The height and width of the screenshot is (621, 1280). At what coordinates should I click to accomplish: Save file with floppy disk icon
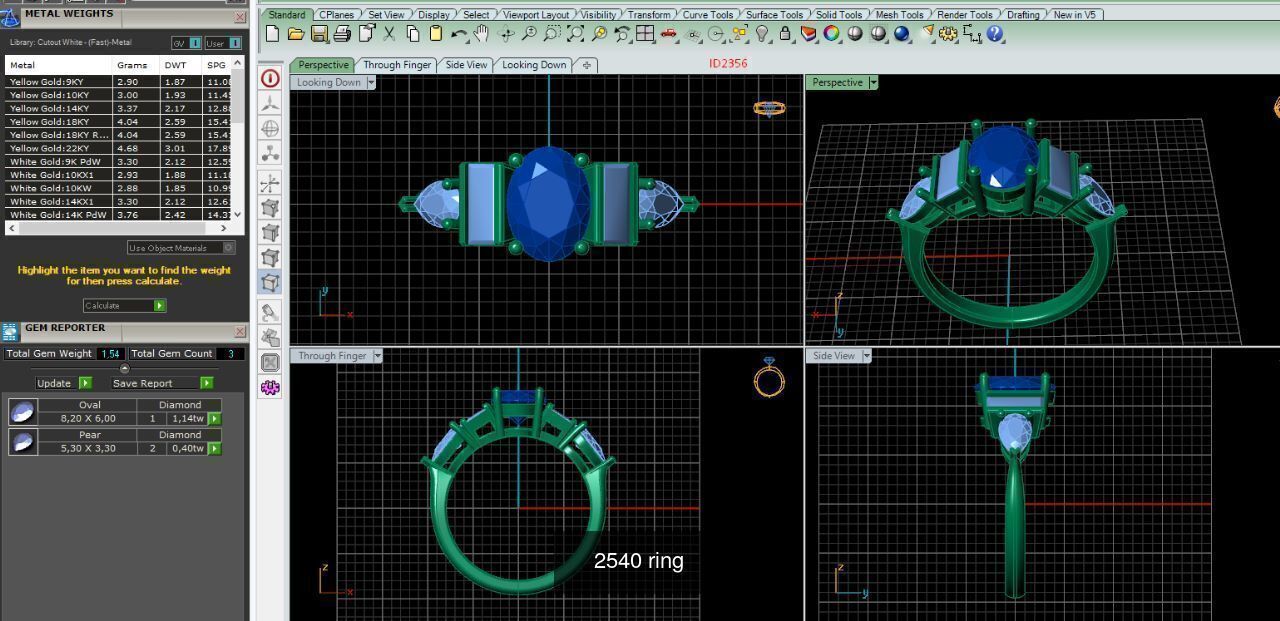(x=319, y=34)
